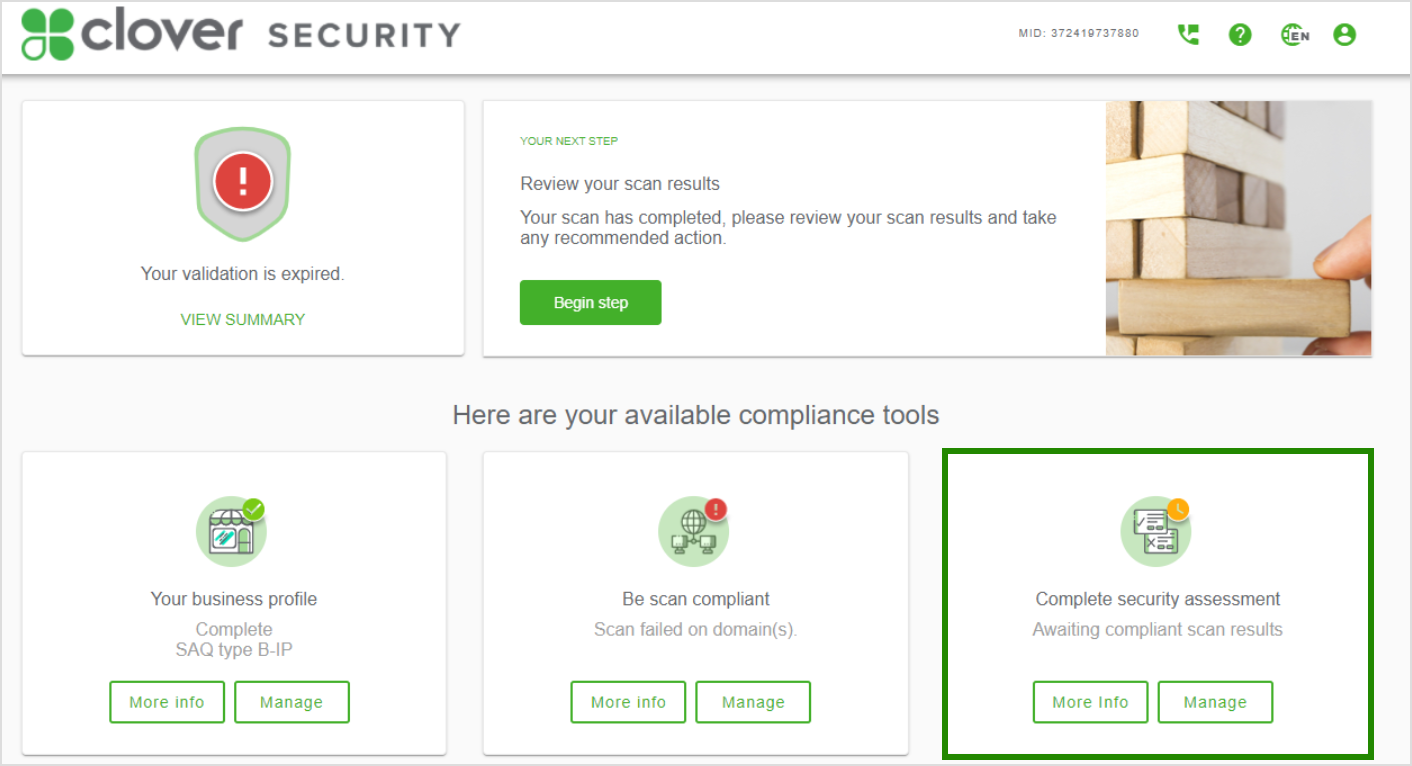Click the expired validation shield icon
Screen dimensions: 1412x766
pyautogui.click(x=242, y=185)
